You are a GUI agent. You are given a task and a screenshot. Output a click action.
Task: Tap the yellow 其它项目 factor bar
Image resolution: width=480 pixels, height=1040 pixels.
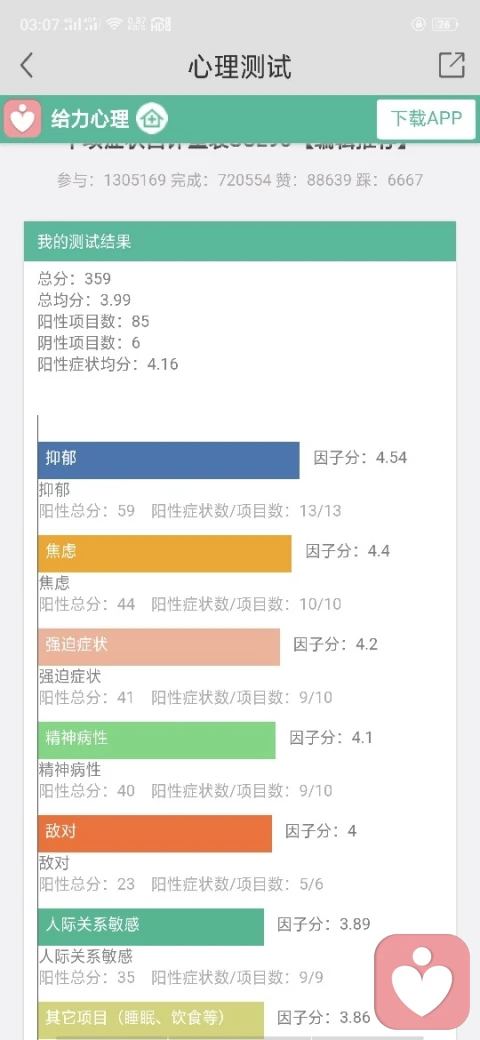point(151,1020)
